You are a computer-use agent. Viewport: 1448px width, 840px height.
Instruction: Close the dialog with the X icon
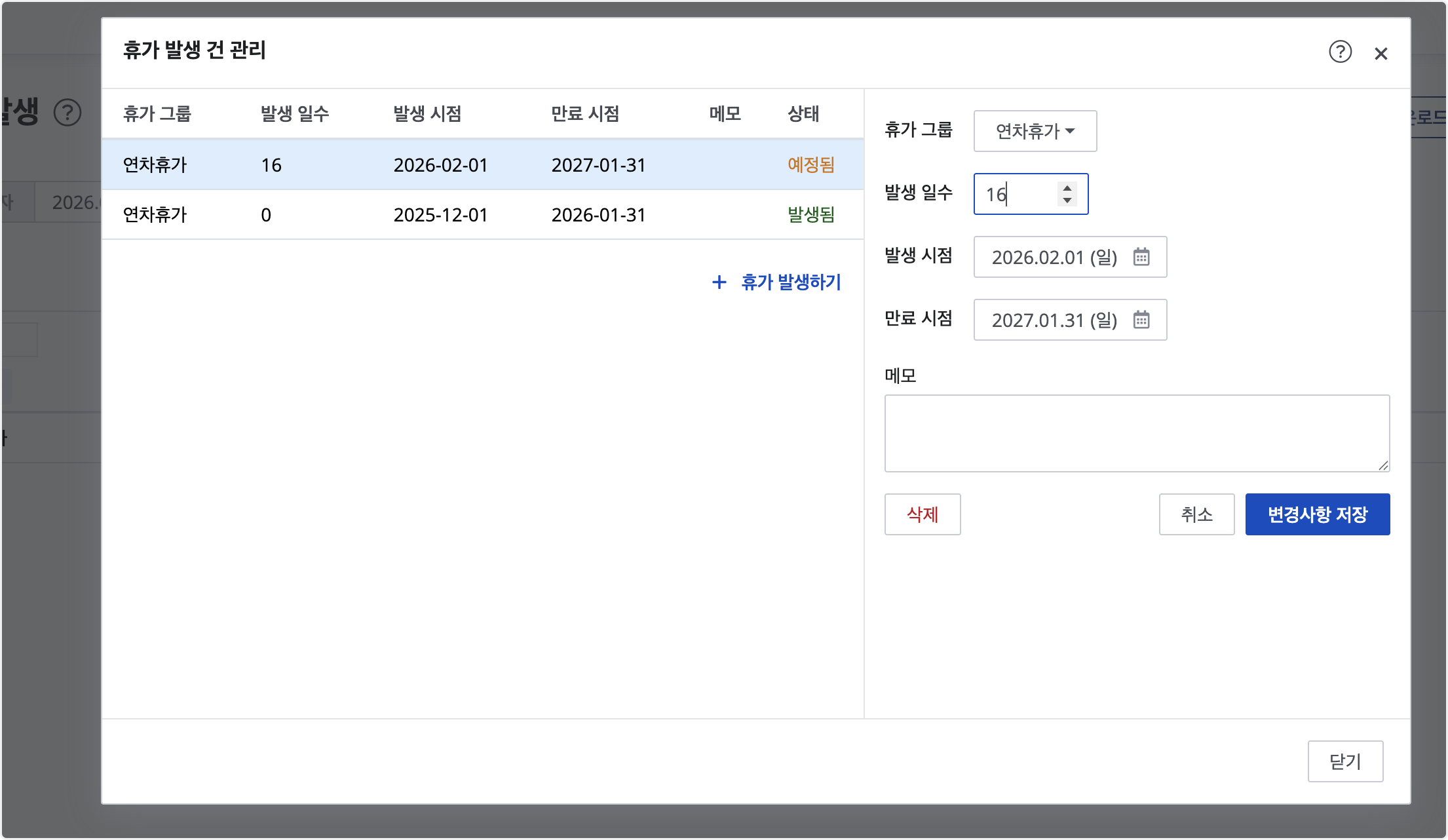coord(1381,54)
